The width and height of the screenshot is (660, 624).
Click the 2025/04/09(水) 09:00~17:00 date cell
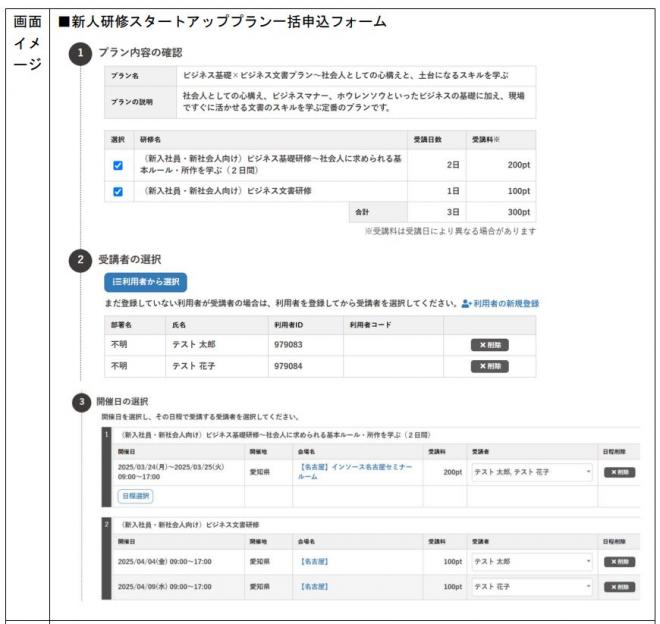pos(178,587)
